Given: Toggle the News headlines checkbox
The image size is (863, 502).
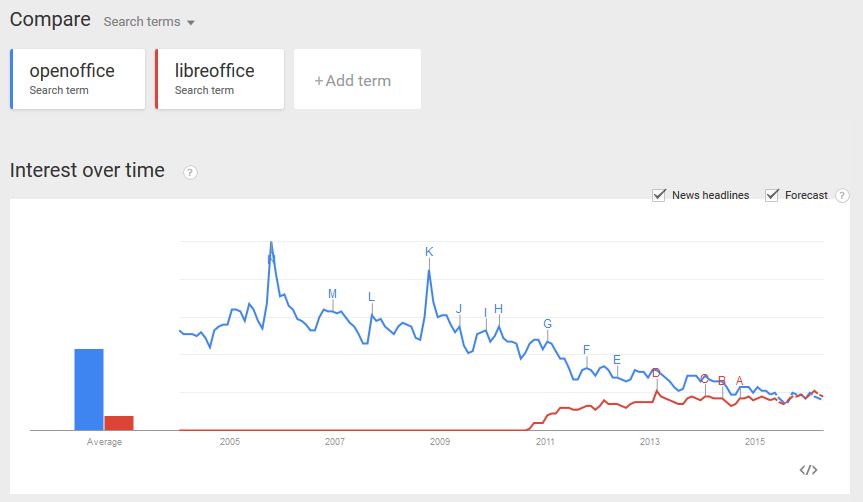Looking at the screenshot, I should pos(659,195).
